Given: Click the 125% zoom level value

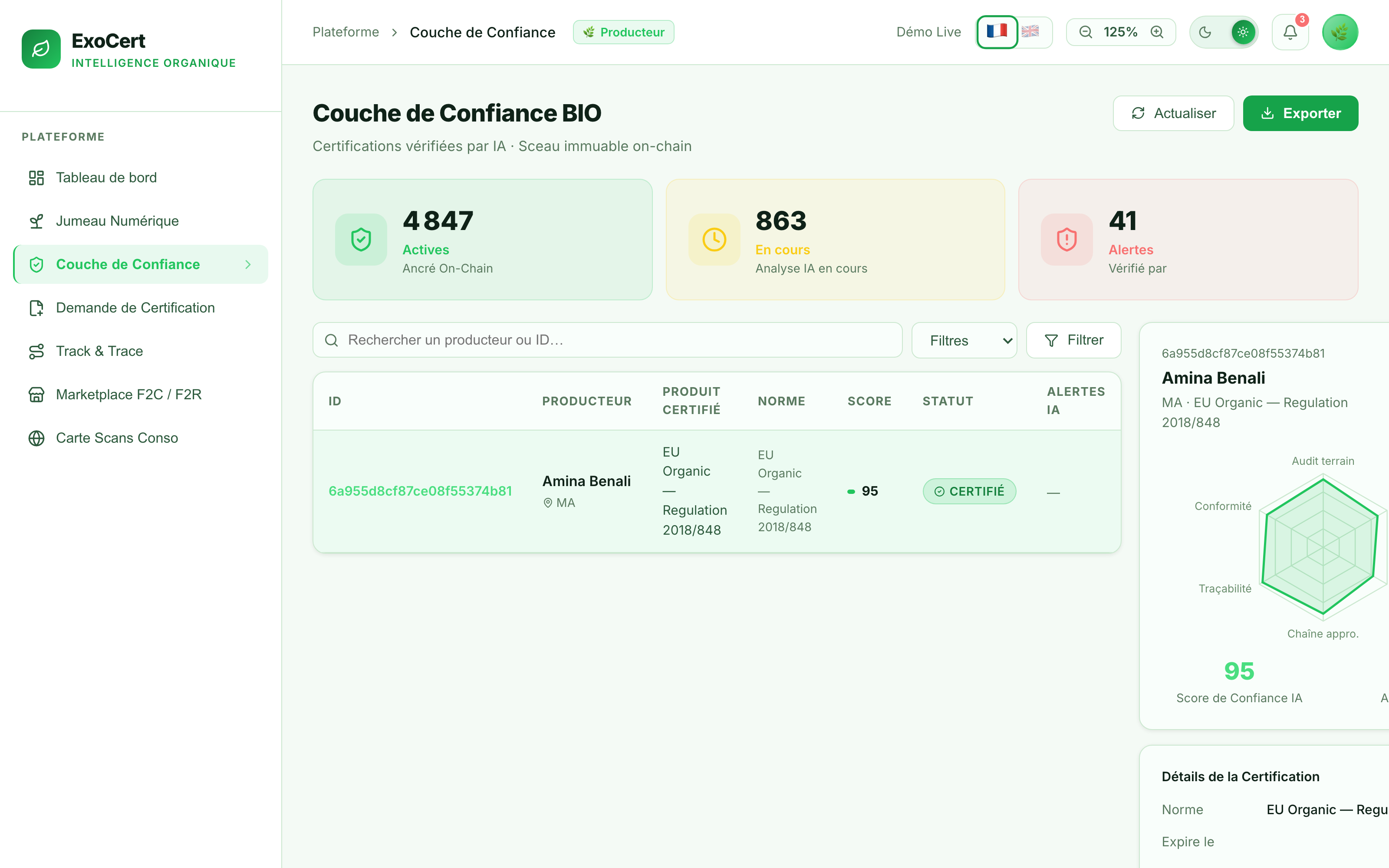Looking at the screenshot, I should point(1120,32).
